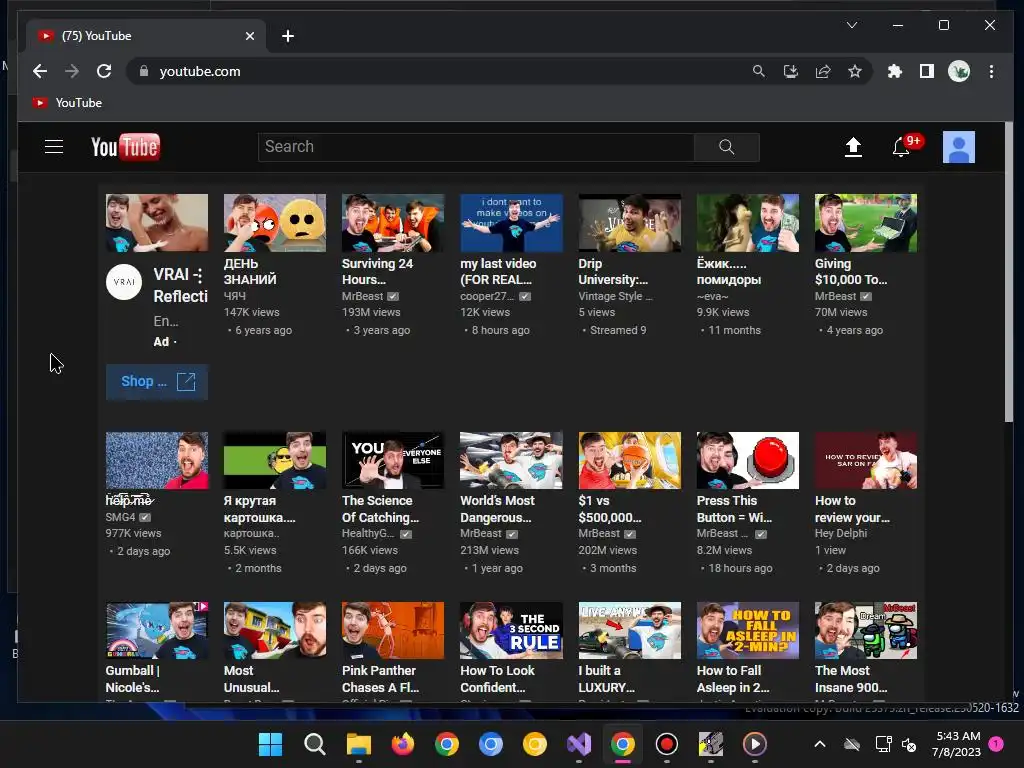Image resolution: width=1024 pixels, height=768 pixels.
Task: Open Я крутая картошка video title
Action: tap(259, 509)
